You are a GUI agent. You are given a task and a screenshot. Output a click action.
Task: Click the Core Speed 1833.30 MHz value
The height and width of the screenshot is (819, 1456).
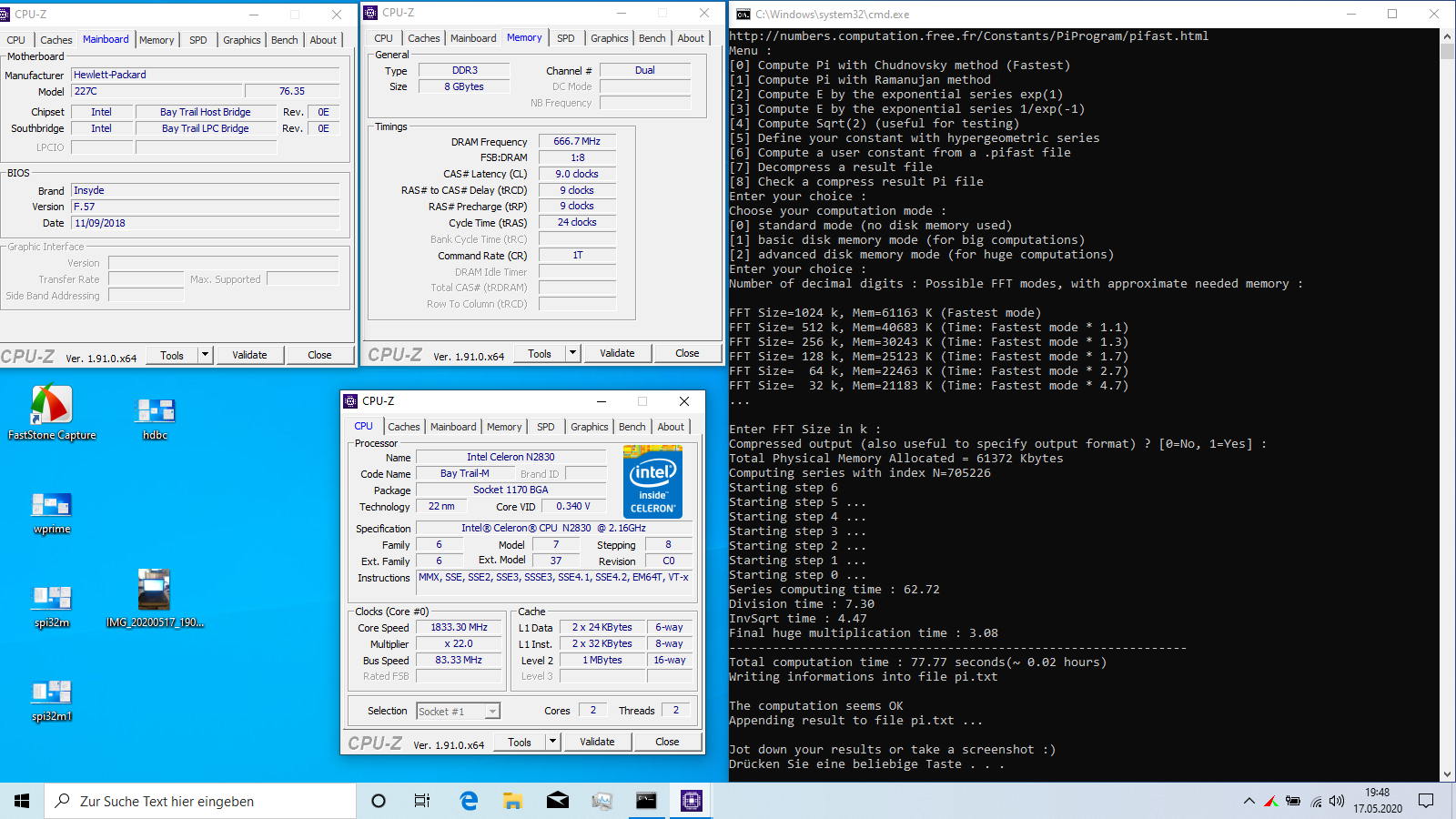click(459, 627)
